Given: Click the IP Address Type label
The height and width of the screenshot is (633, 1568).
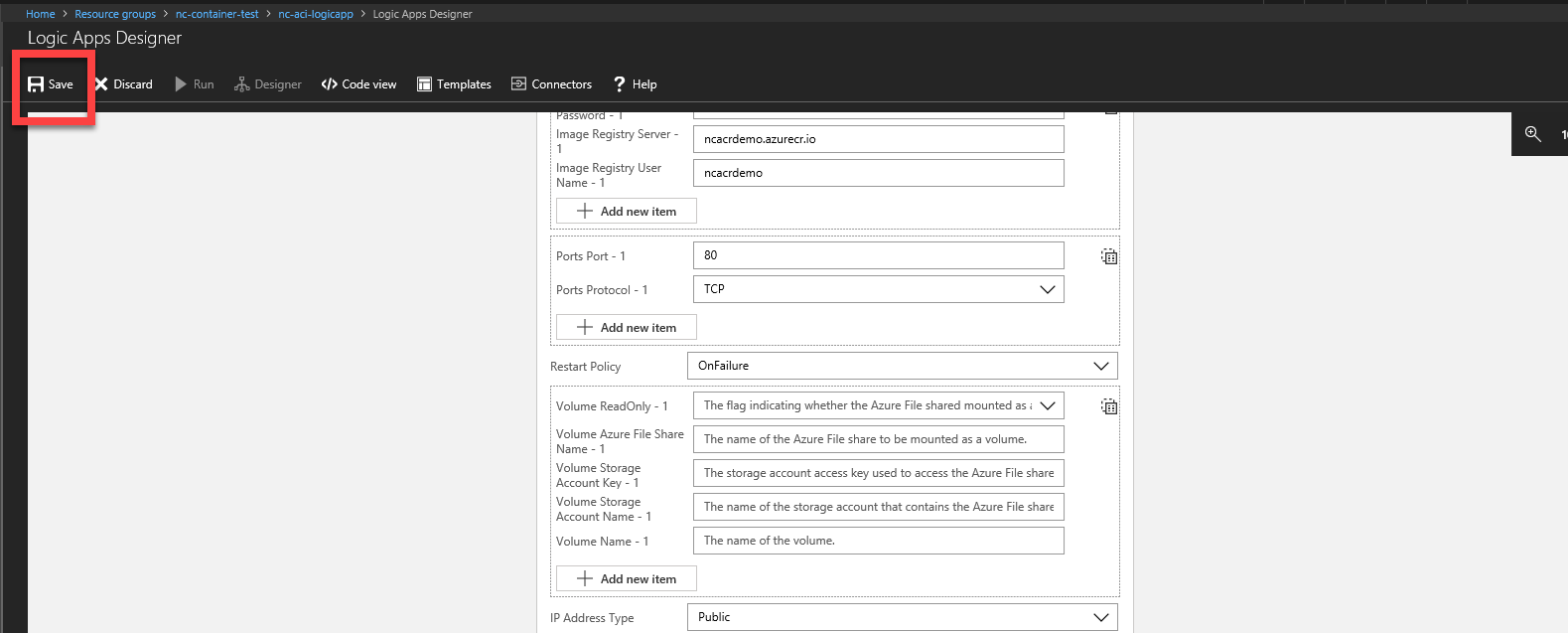Looking at the screenshot, I should click(x=592, y=618).
